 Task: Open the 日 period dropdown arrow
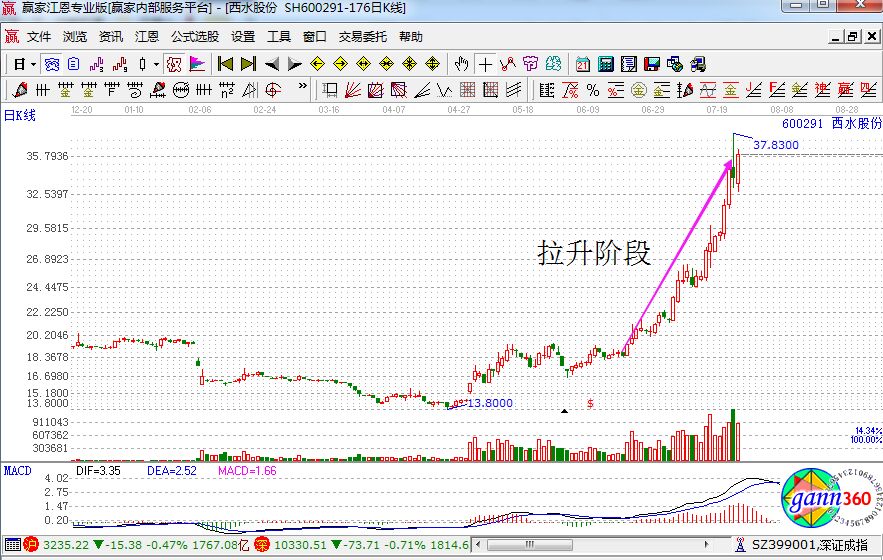click(33, 64)
